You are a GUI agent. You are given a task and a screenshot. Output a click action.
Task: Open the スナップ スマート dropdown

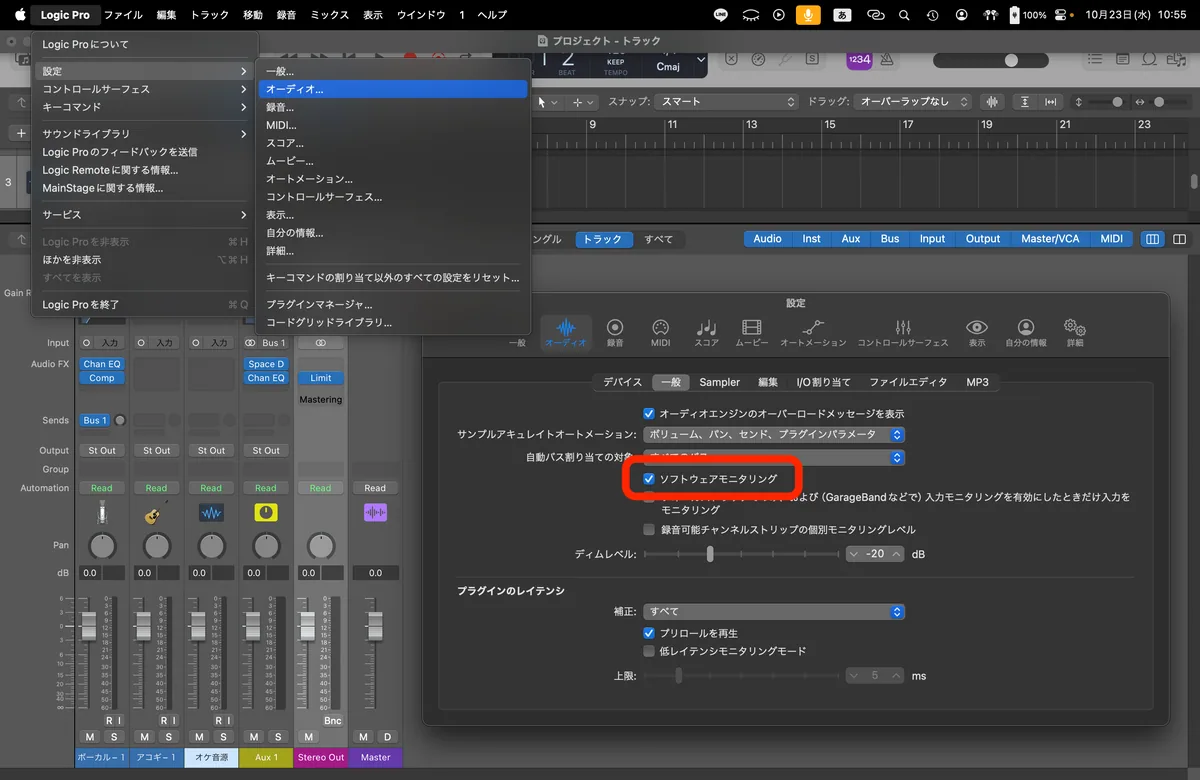[727, 102]
